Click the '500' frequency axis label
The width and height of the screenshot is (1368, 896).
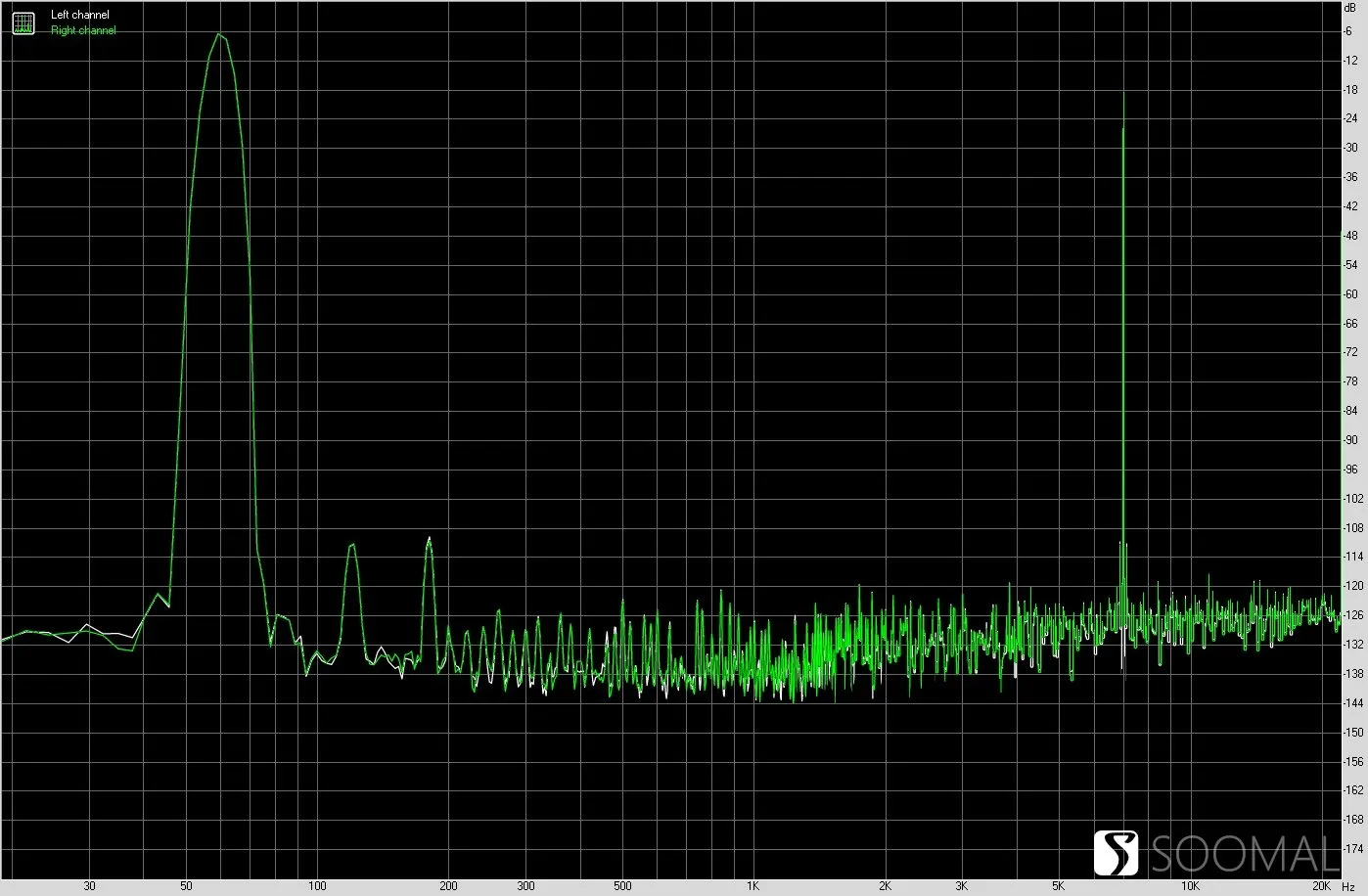(x=622, y=887)
